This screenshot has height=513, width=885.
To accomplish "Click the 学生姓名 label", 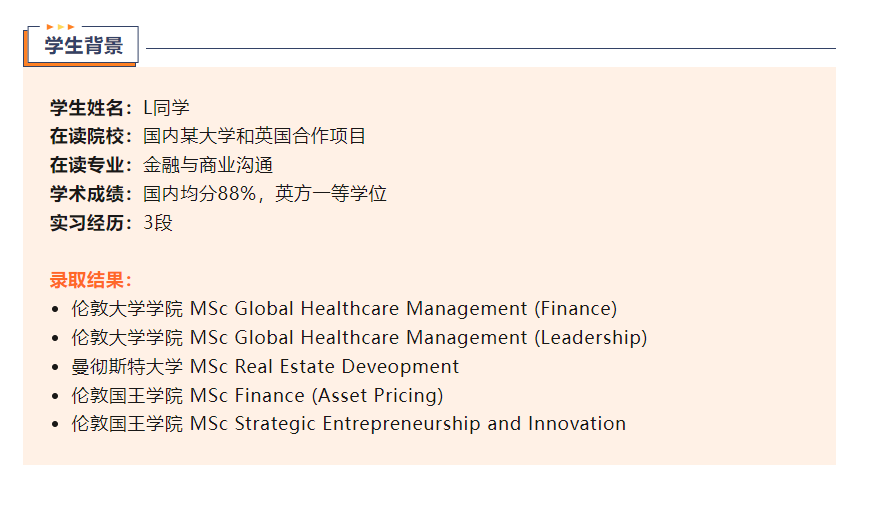I will click(90, 108).
